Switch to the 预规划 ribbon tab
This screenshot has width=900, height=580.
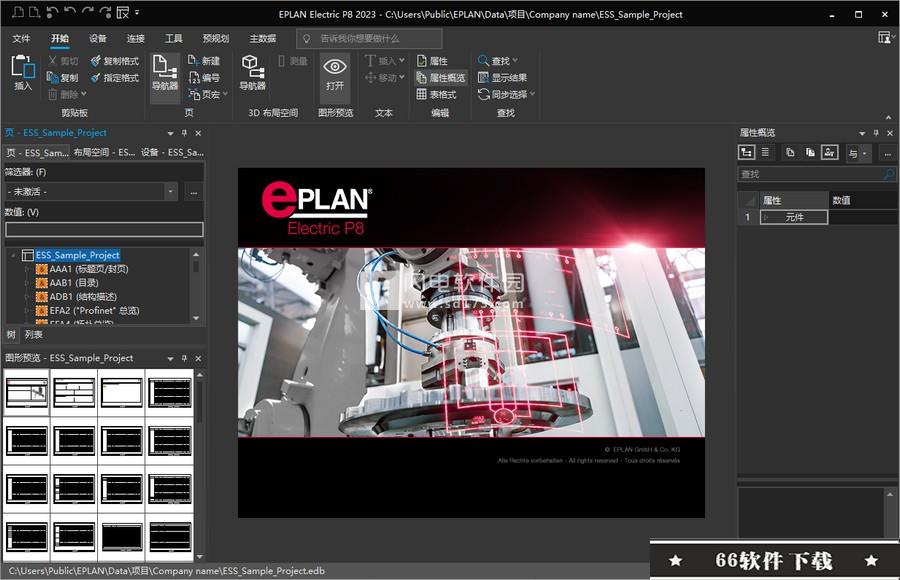[x=216, y=38]
